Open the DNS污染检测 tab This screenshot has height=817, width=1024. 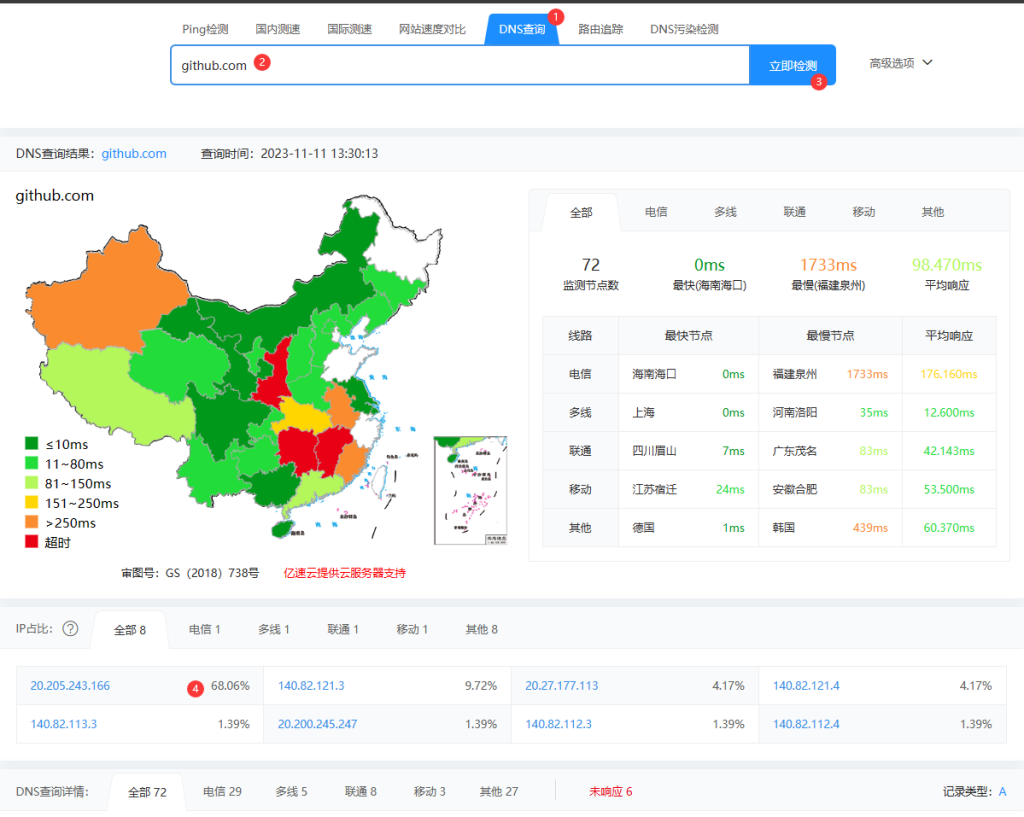point(684,29)
